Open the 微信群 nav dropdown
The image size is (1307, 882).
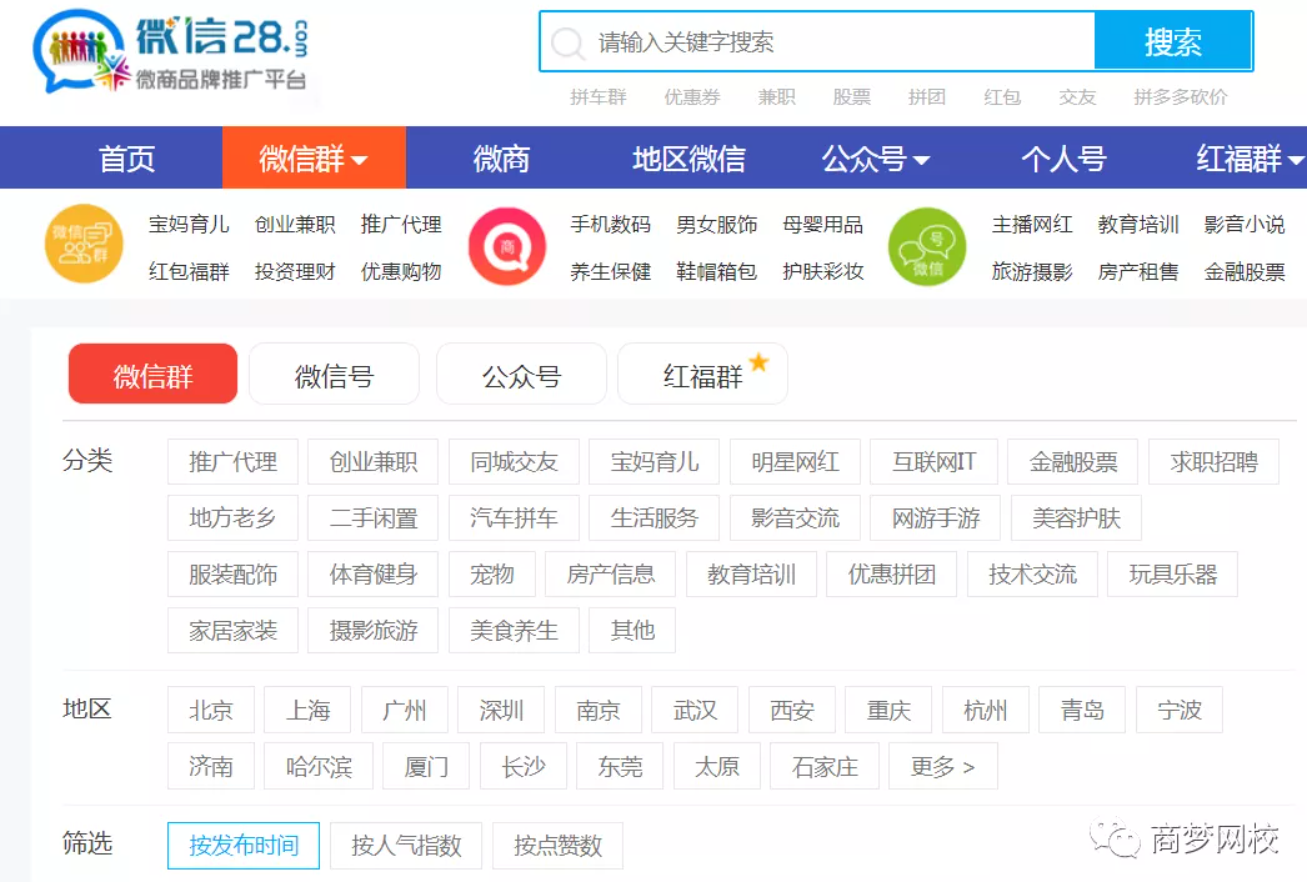314,158
